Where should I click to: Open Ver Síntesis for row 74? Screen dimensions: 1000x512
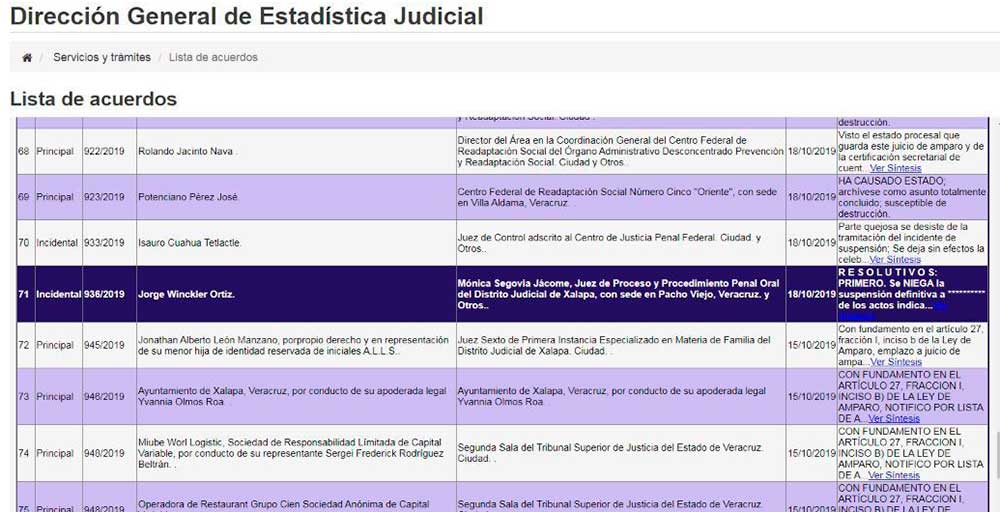coord(895,475)
